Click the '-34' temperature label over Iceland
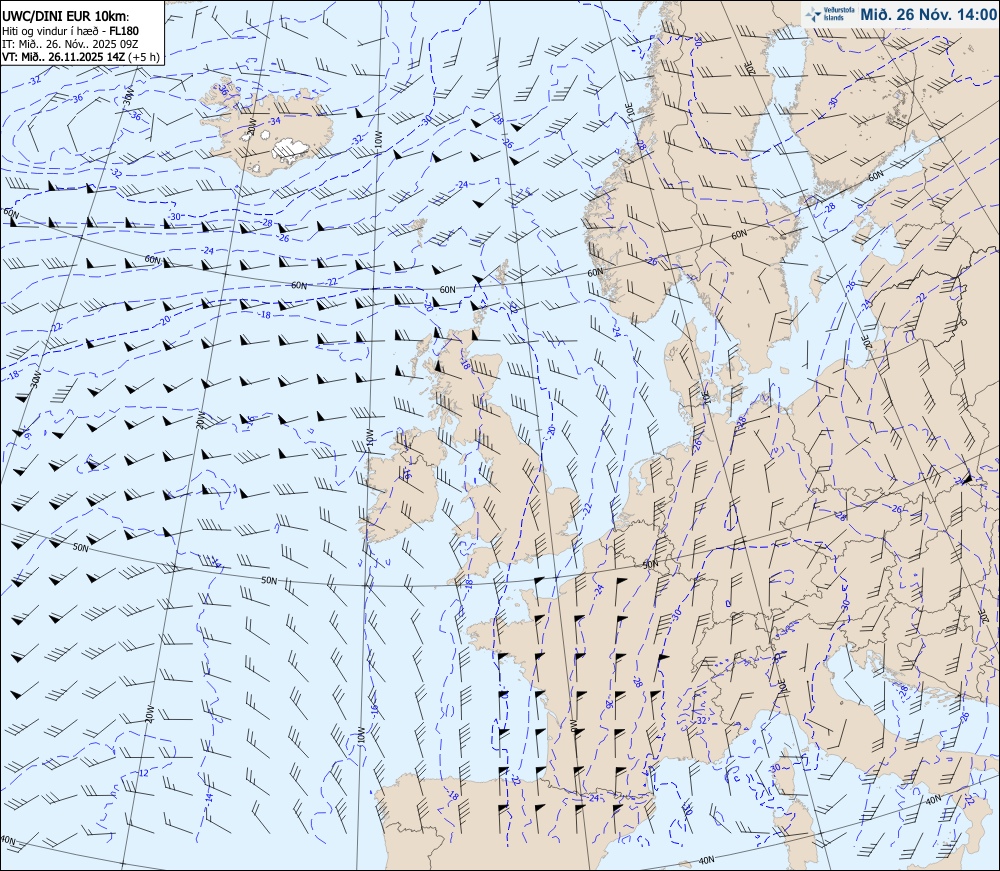 coord(275,121)
